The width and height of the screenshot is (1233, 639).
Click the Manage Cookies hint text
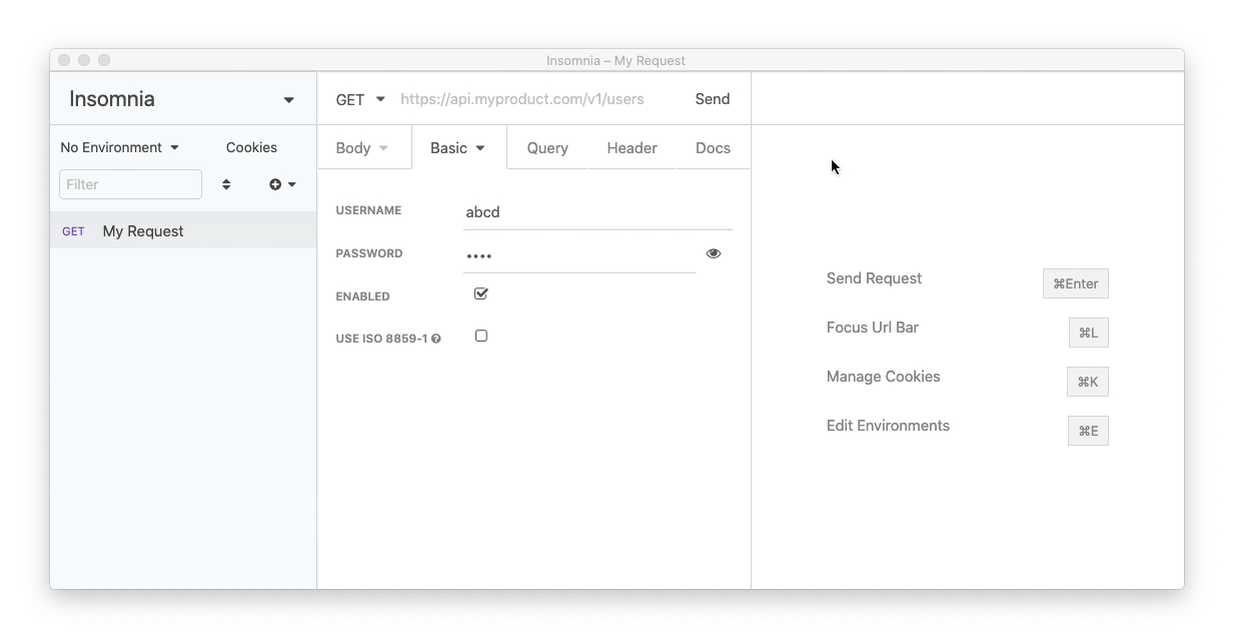pos(883,376)
